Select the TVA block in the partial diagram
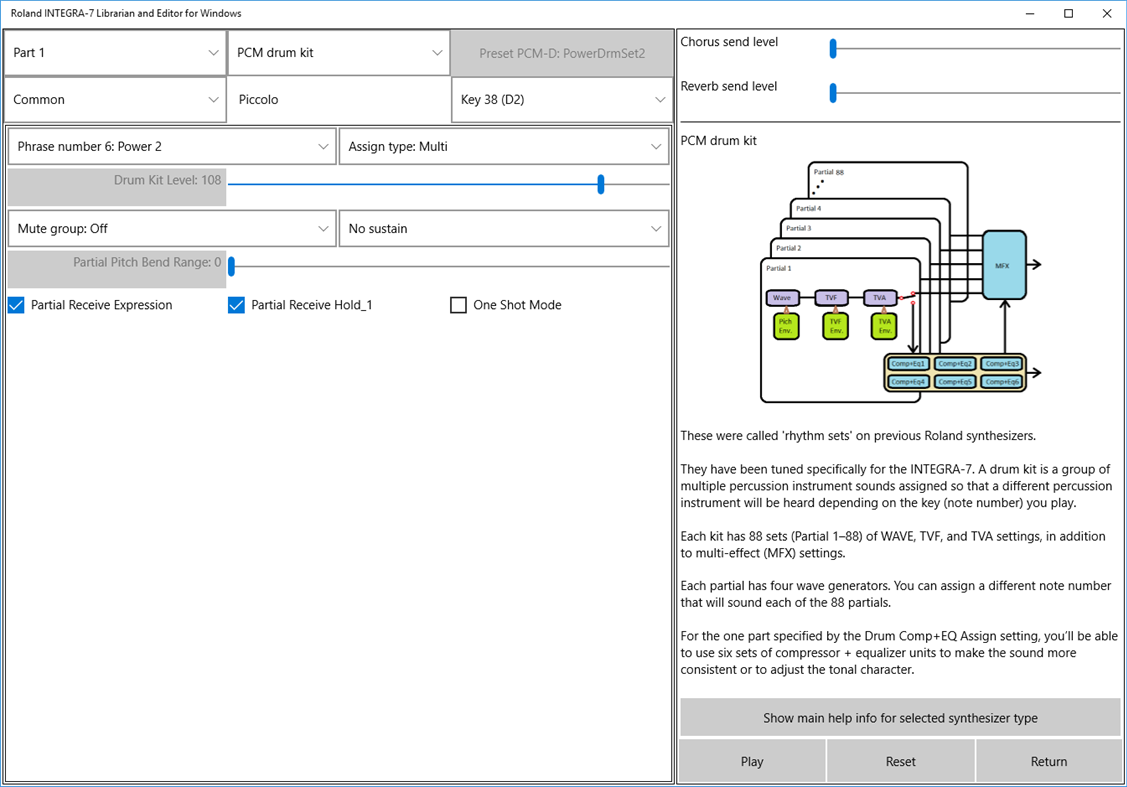Viewport: 1127px width, 787px height. point(880,298)
